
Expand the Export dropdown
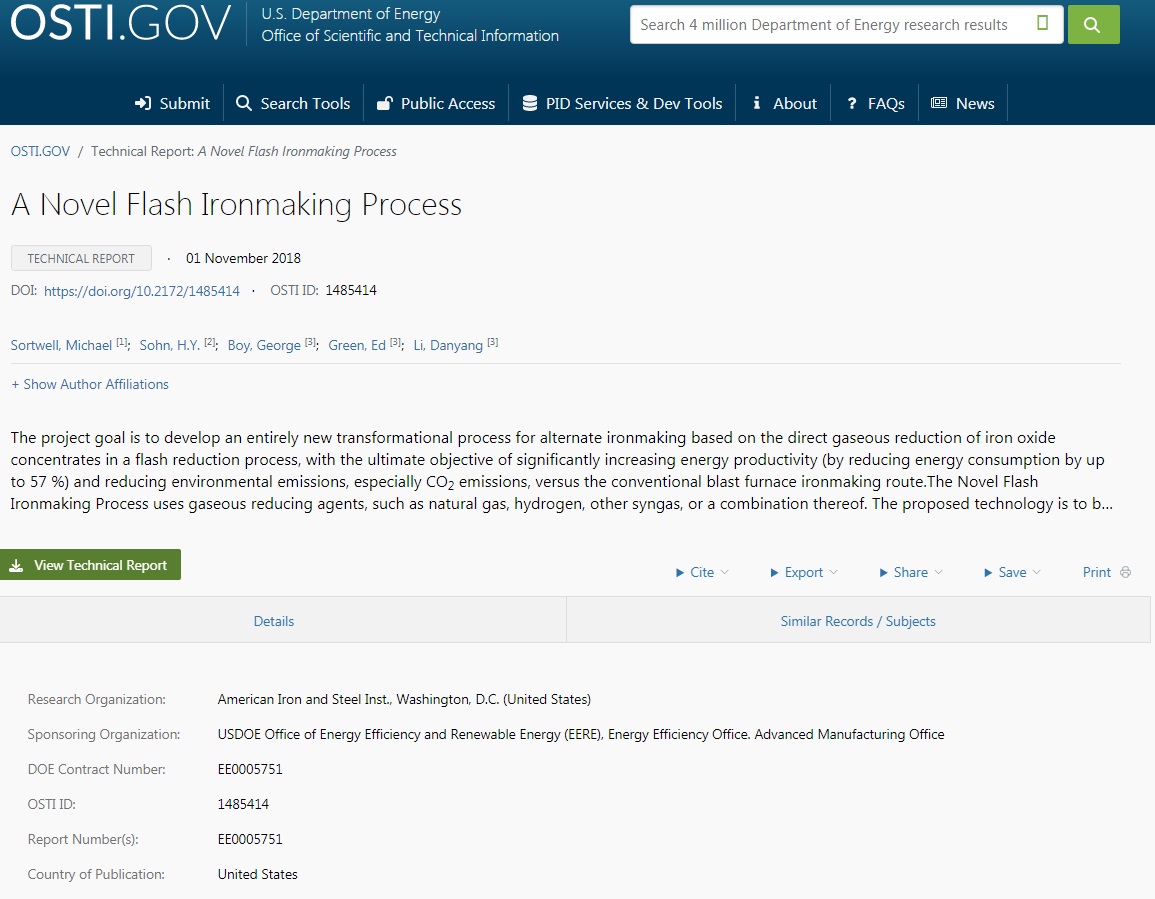pyautogui.click(x=804, y=573)
